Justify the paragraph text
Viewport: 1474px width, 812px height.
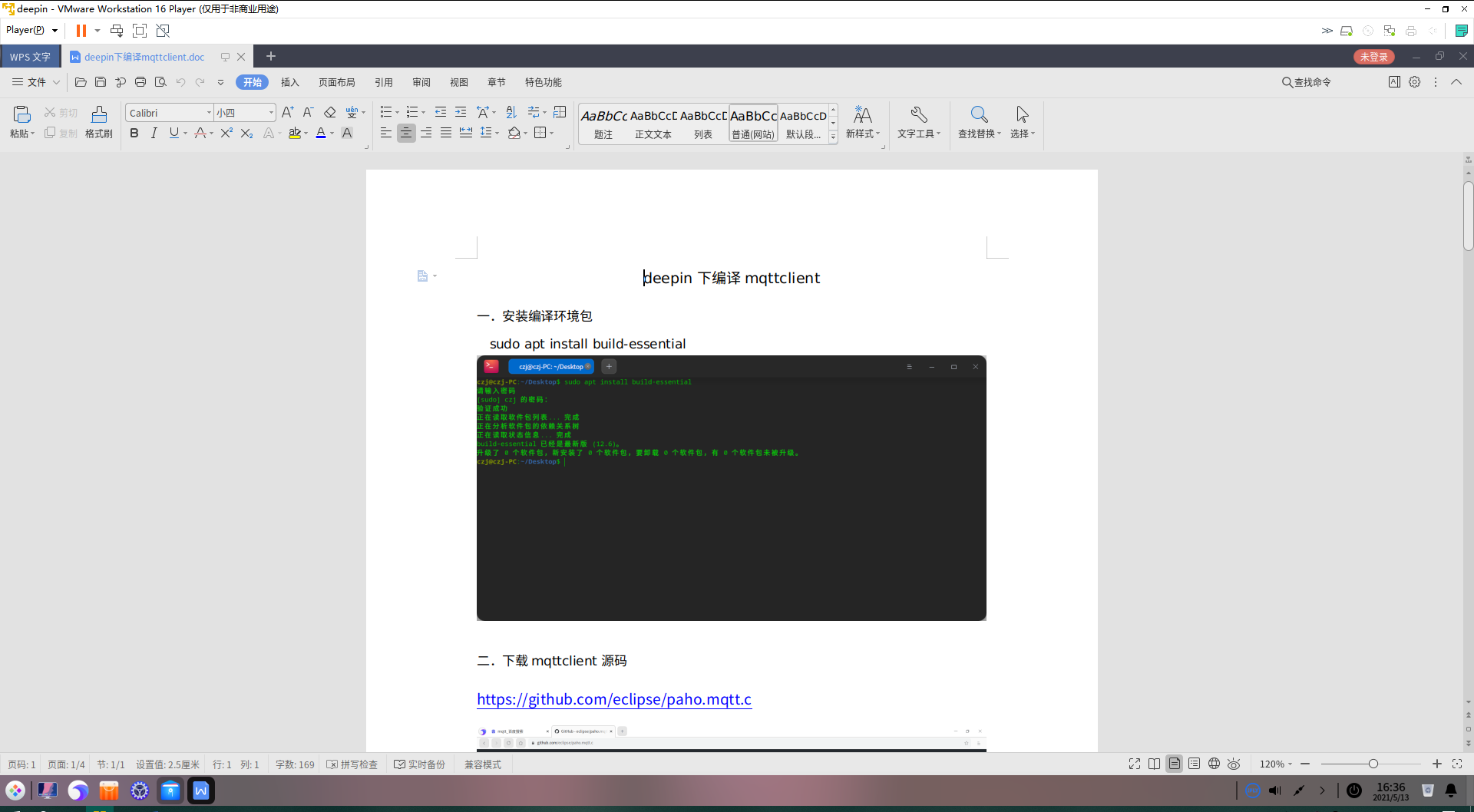(x=446, y=133)
